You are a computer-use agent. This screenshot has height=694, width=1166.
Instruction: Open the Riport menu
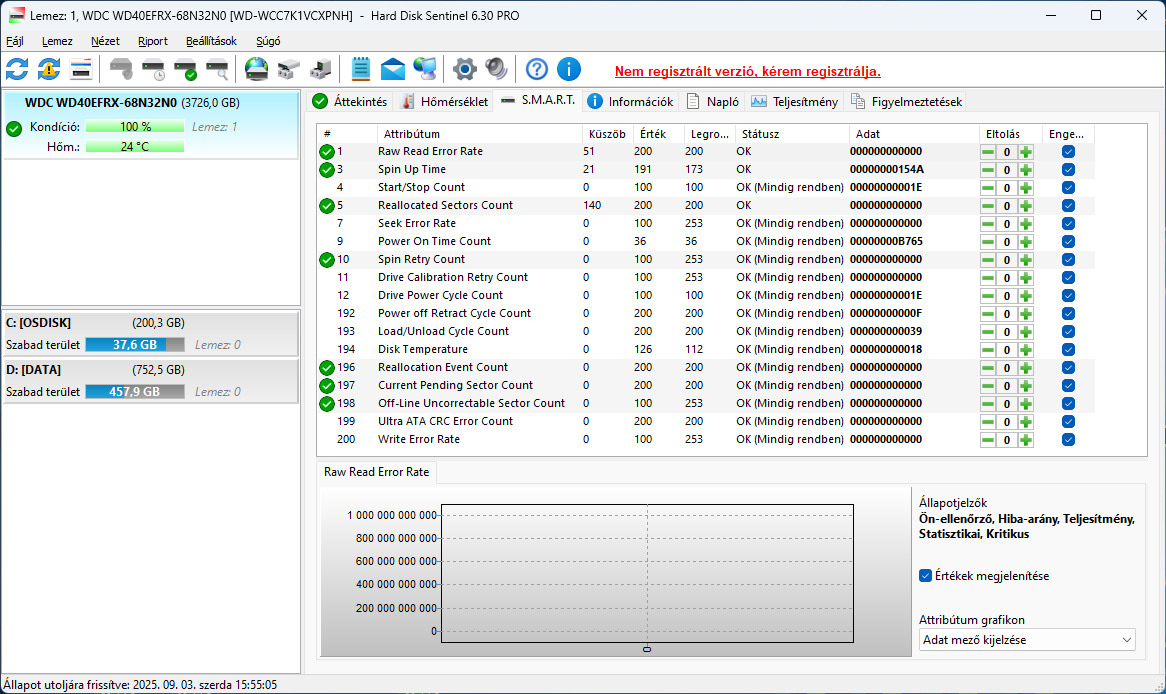coord(152,41)
